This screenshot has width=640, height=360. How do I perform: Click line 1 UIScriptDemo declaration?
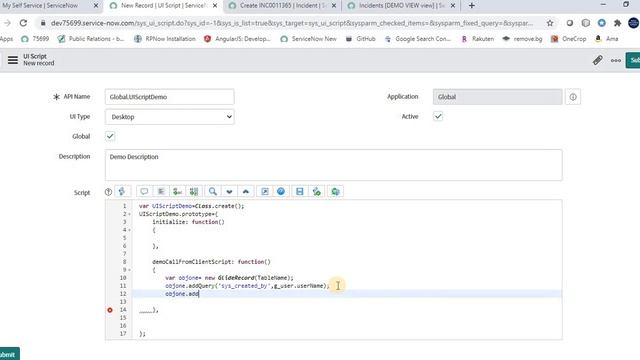tap(191, 206)
